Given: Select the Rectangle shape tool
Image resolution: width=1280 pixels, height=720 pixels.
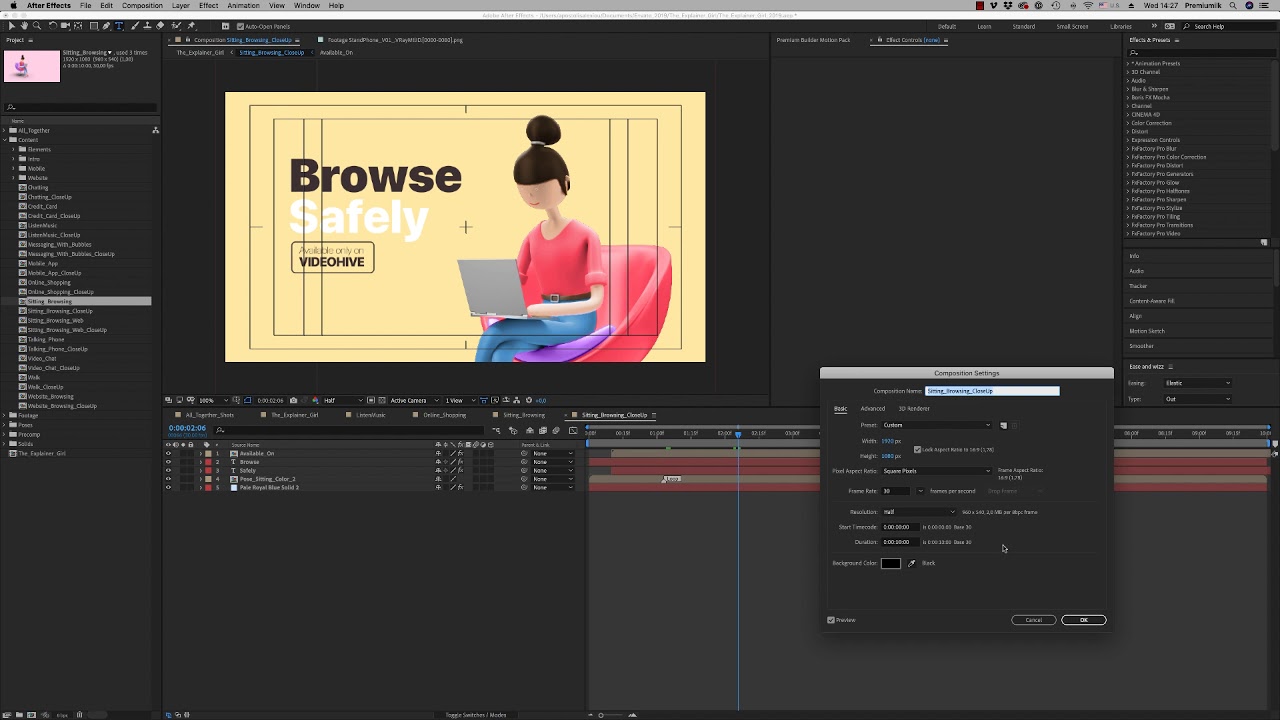Looking at the screenshot, I should tap(94, 26).
